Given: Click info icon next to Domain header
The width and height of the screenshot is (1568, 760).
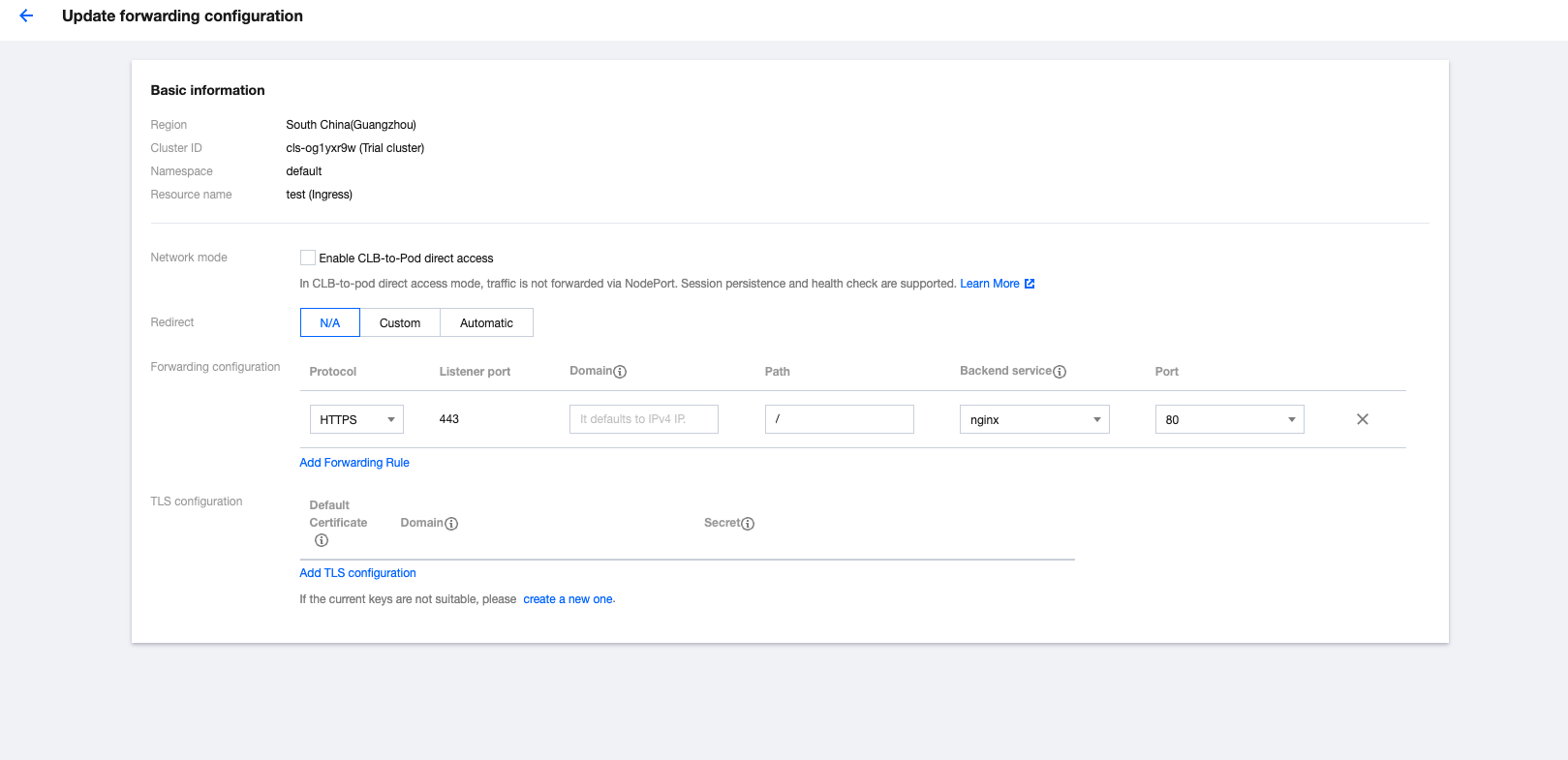Looking at the screenshot, I should pos(620,372).
